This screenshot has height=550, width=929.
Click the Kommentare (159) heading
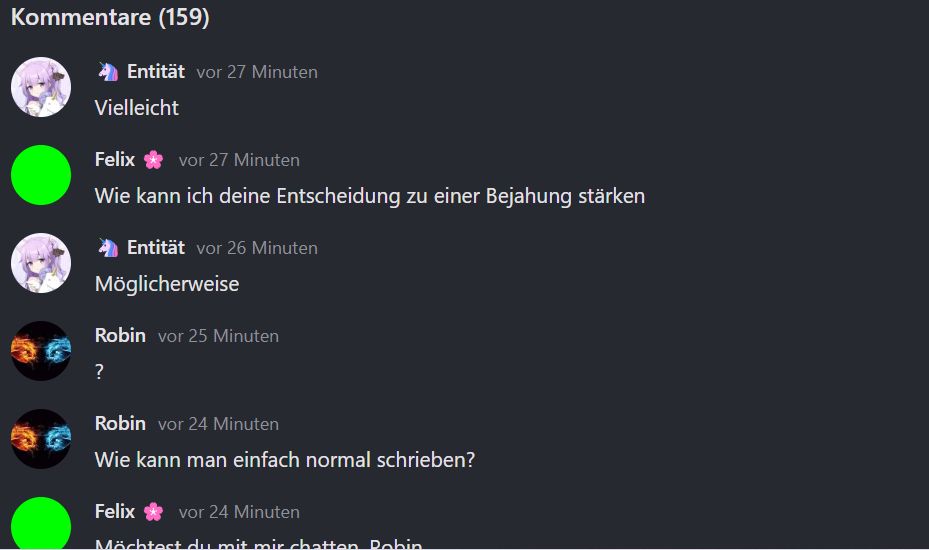(x=110, y=17)
